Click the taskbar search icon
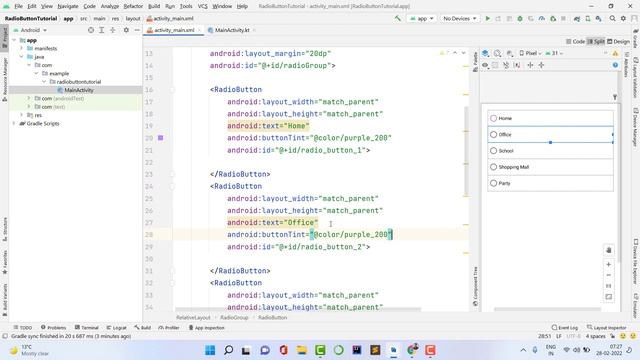Viewport: 640px width, 360px height. [229, 350]
